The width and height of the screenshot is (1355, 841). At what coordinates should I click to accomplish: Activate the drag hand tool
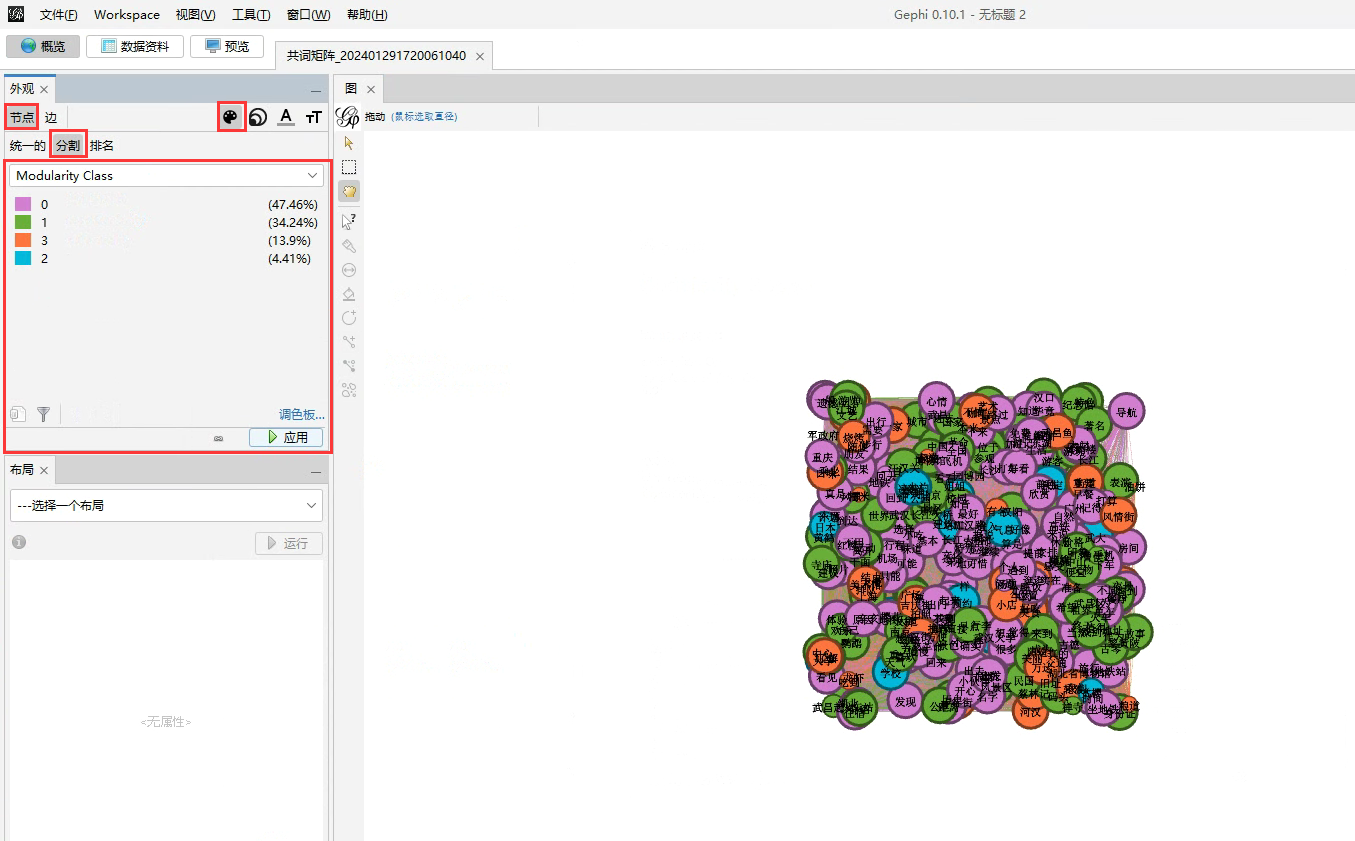(x=348, y=191)
